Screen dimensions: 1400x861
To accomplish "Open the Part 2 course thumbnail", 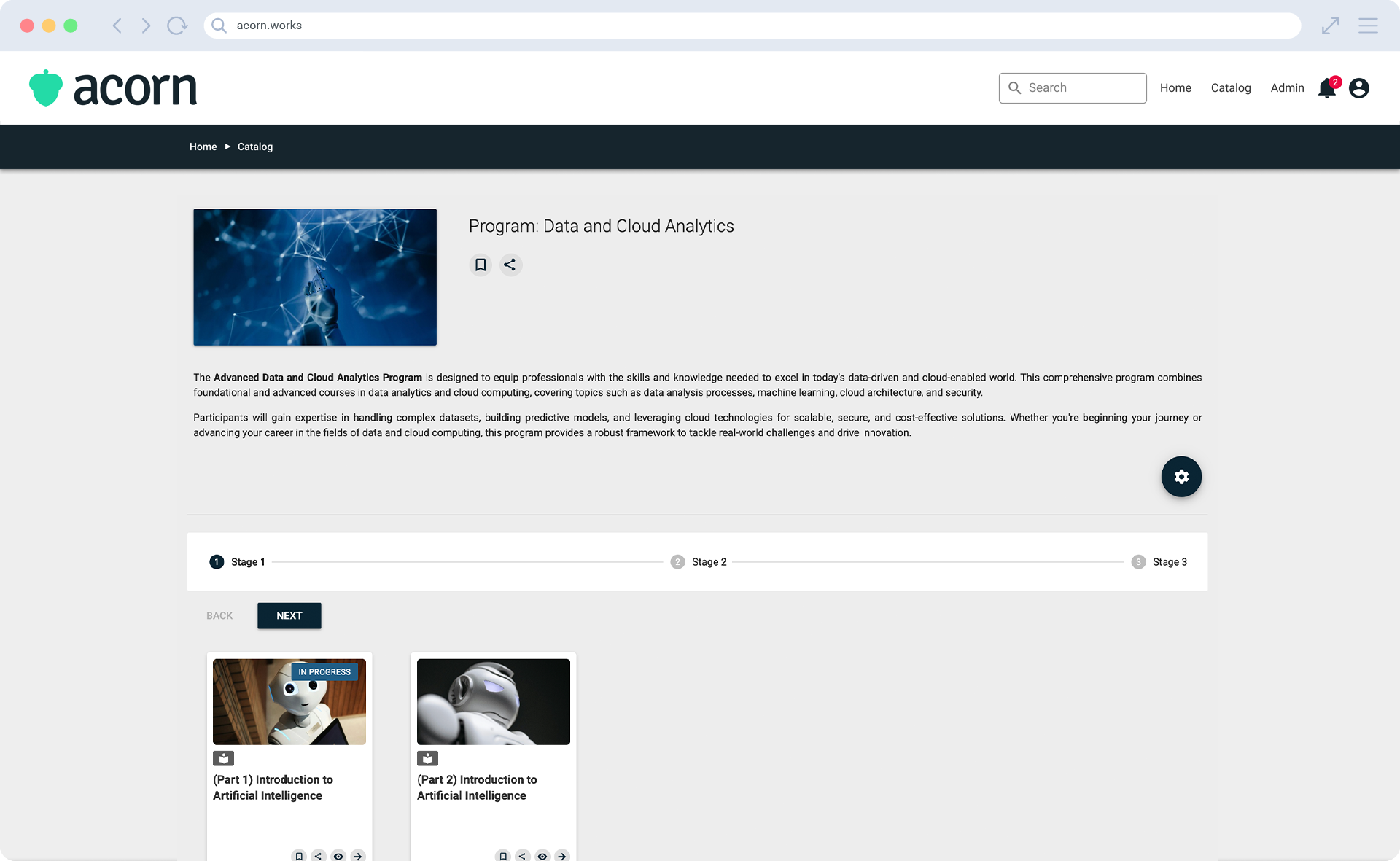I will pyautogui.click(x=494, y=701).
